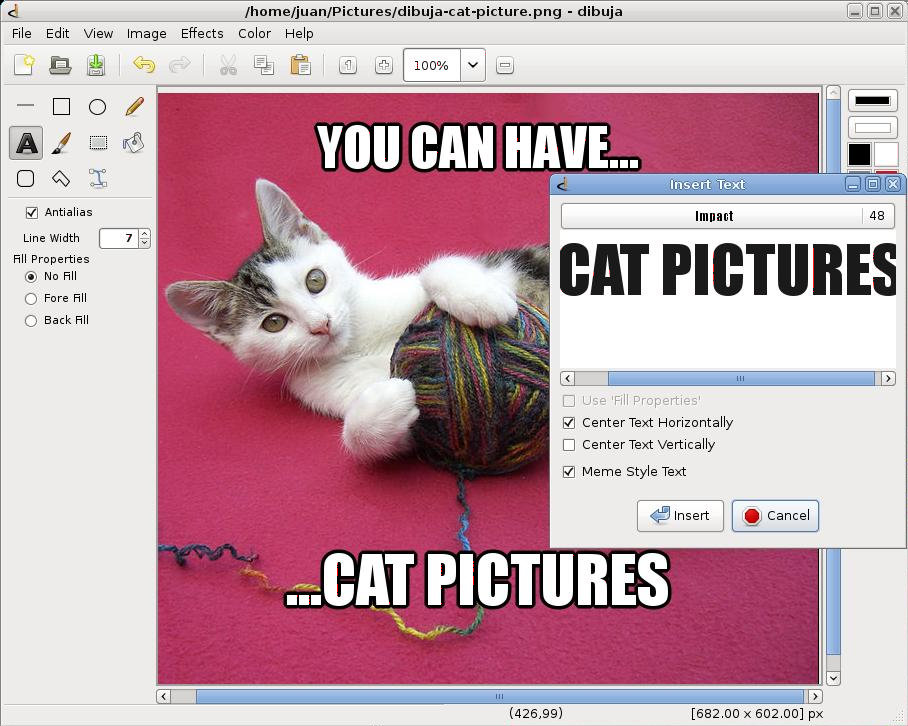Viewport: 908px width, 726px height.
Task: Enable Center Text Vertically
Action: point(569,445)
